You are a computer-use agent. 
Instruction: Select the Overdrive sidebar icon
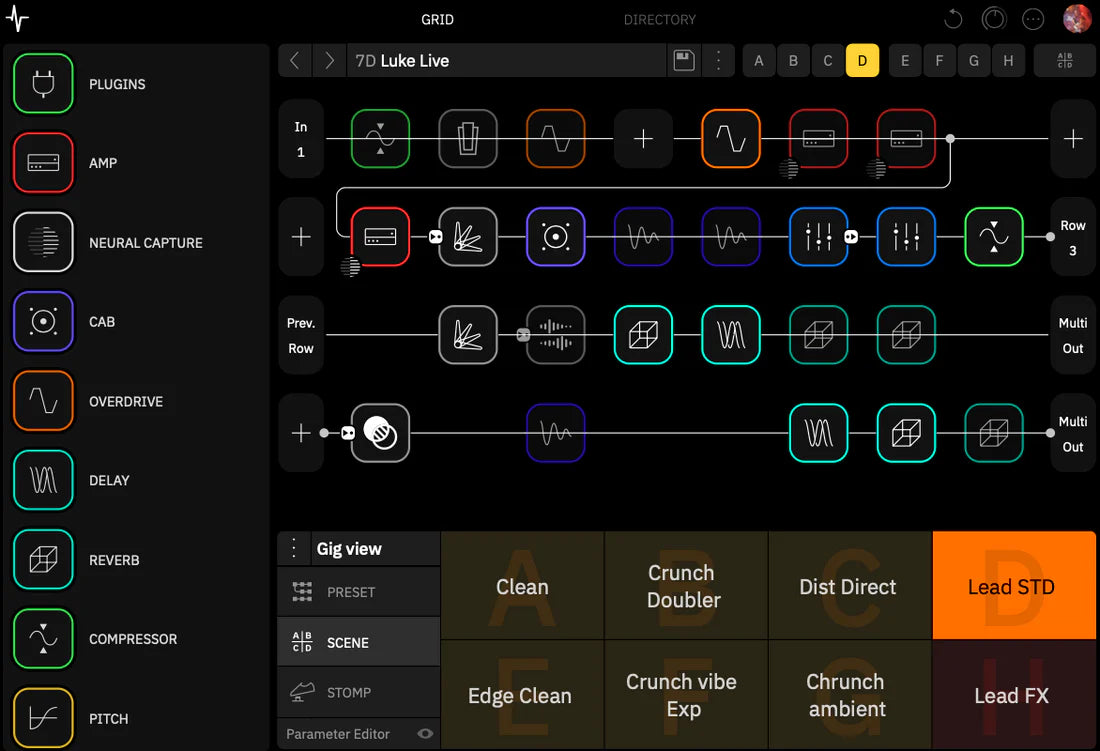point(43,401)
